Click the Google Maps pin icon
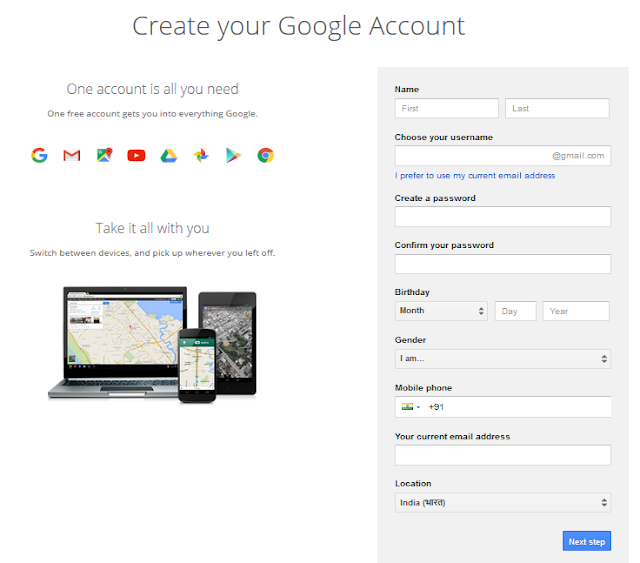 104,155
